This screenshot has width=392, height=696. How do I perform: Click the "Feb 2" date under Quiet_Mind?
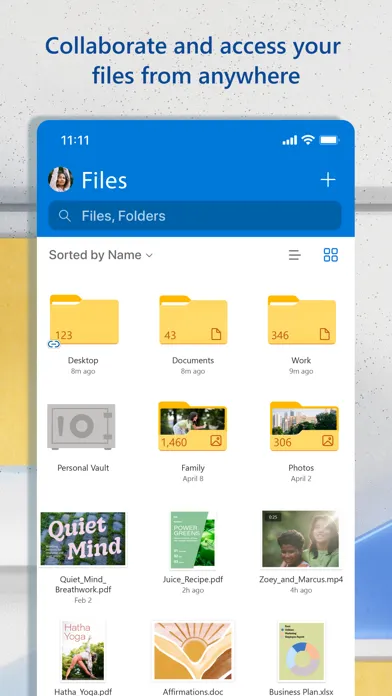click(83, 600)
